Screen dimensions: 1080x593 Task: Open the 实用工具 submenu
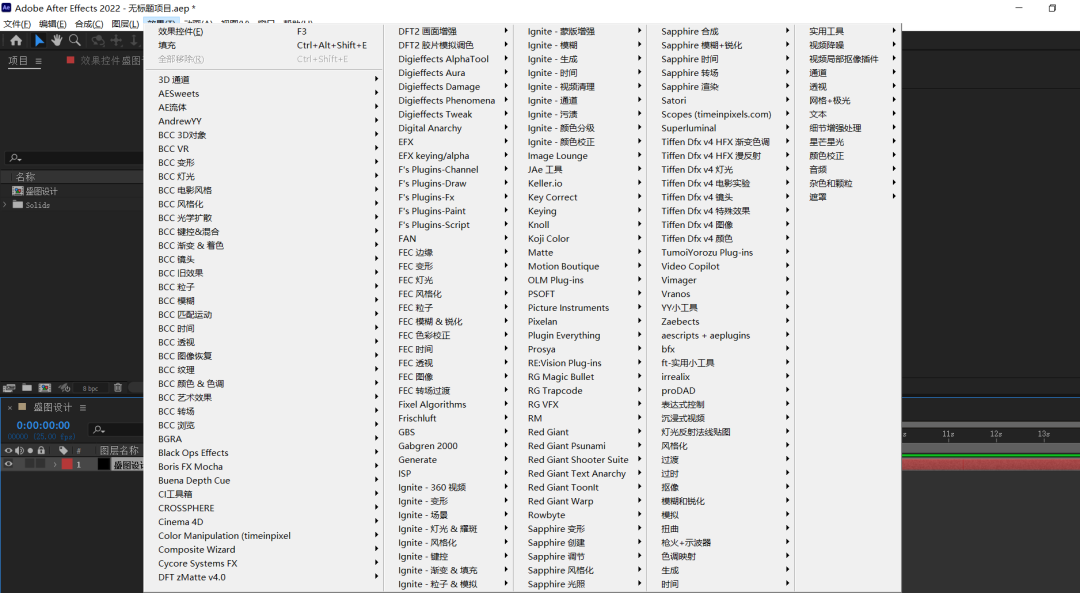(x=847, y=31)
